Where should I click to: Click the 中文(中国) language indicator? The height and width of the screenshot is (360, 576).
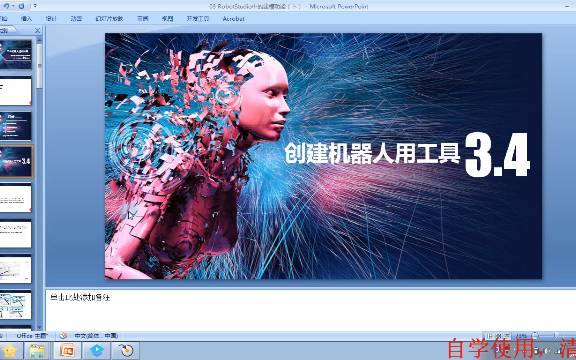pyautogui.click(x=96, y=335)
